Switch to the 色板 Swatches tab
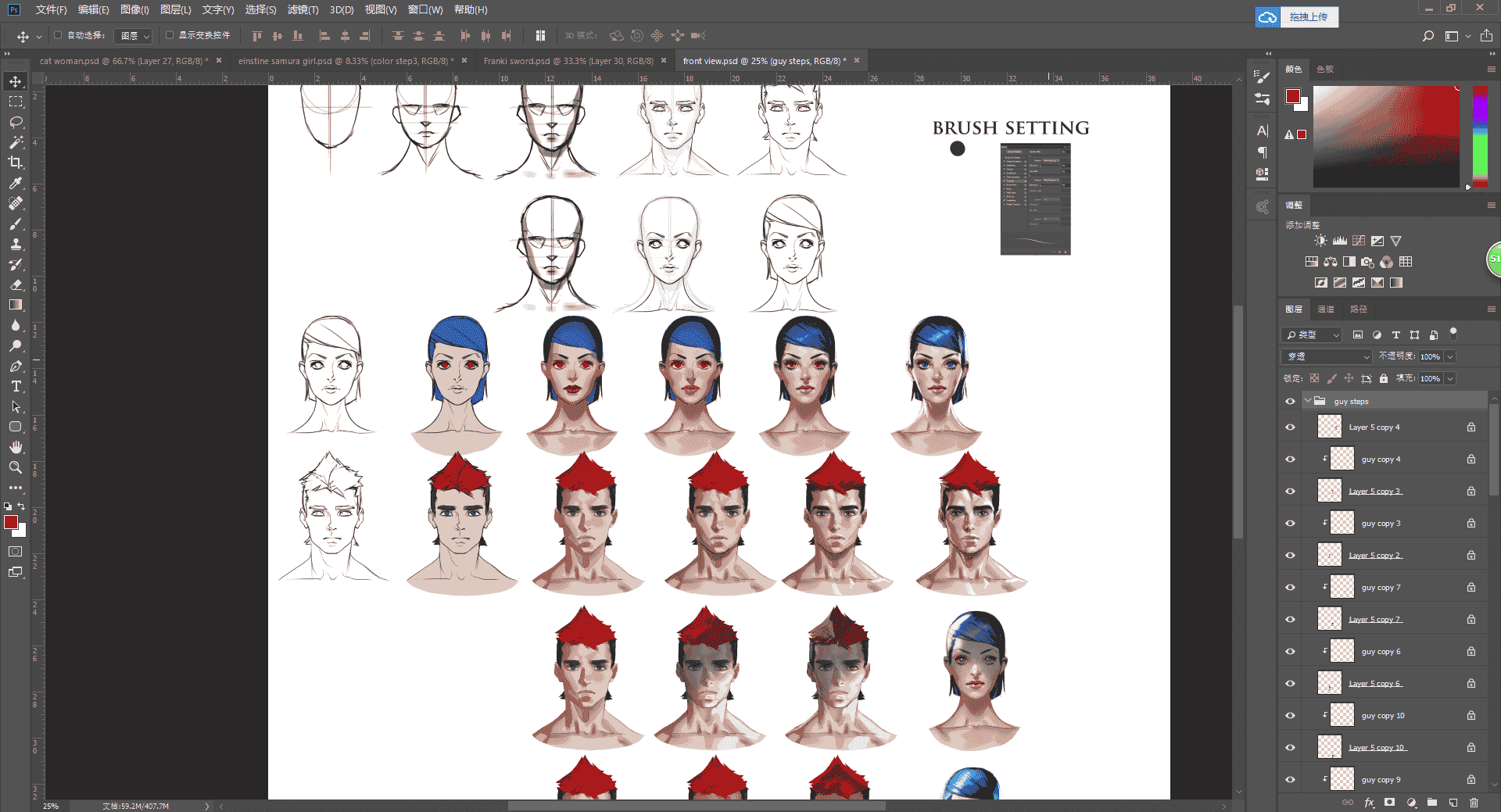The image size is (1501, 812). (x=1325, y=70)
